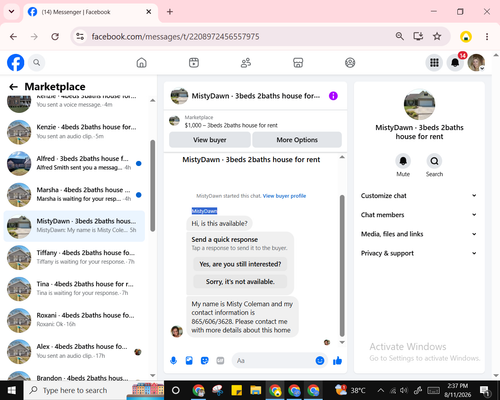Open Roxani 4beds 2baths house conversation
The image size is (500, 400).
(x=74, y=320)
